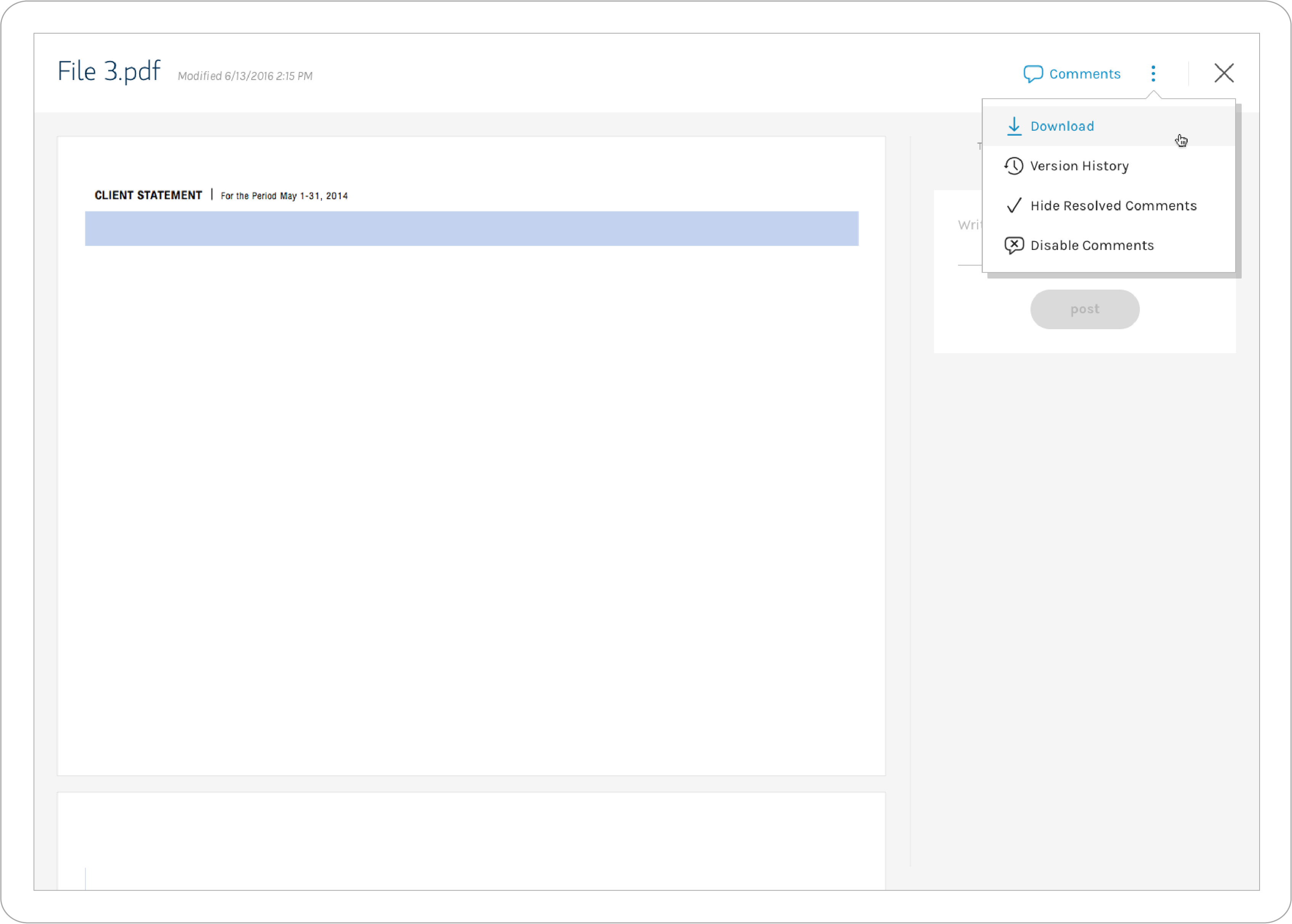The image size is (1292, 924).
Task: Choose Download from the menu
Action: [x=1108, y=126]
